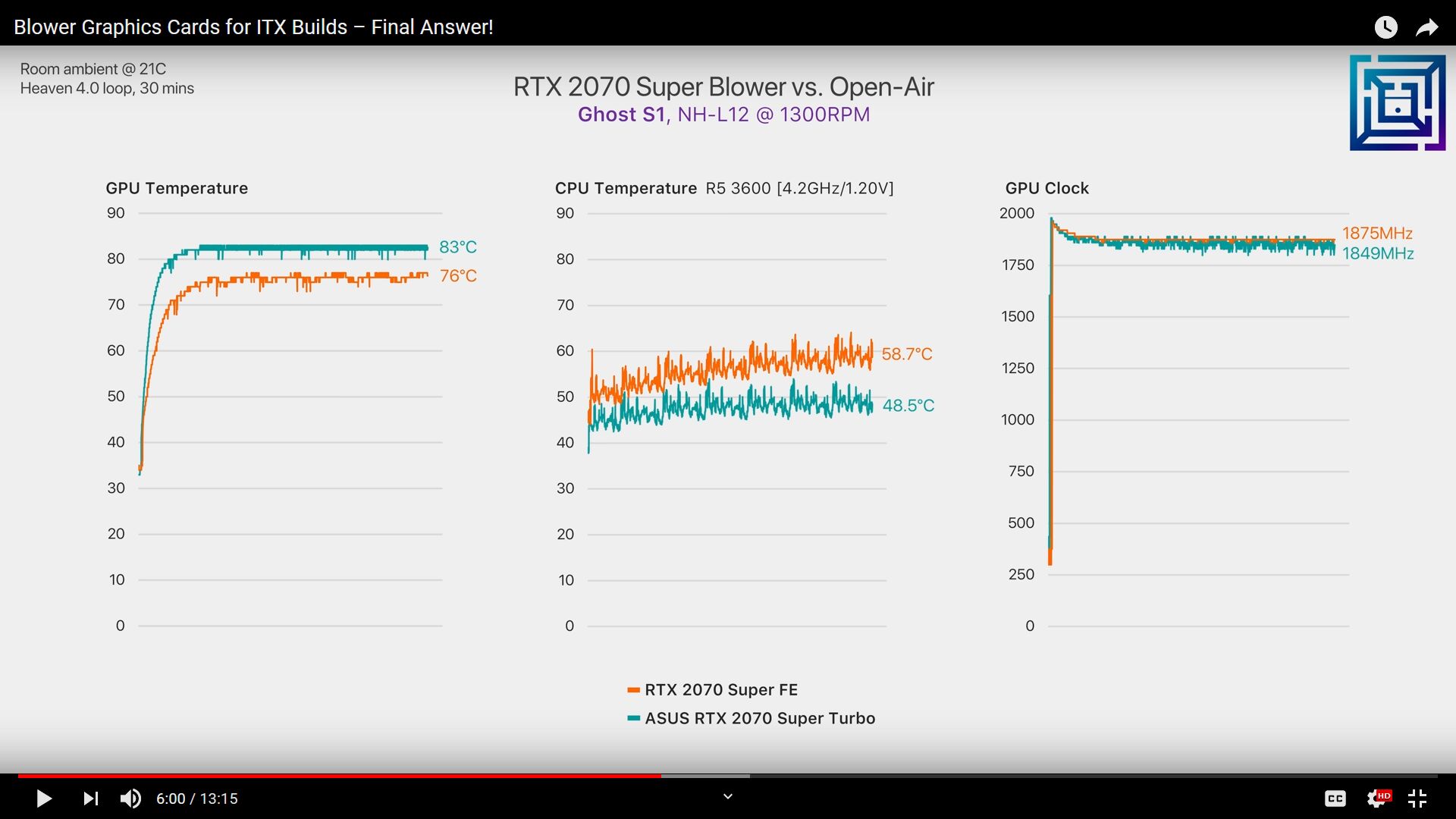Click 'Ghost S1, NH-L12 @ 1300RPM' subtitle
The image size is (1456, 819).
723,115
